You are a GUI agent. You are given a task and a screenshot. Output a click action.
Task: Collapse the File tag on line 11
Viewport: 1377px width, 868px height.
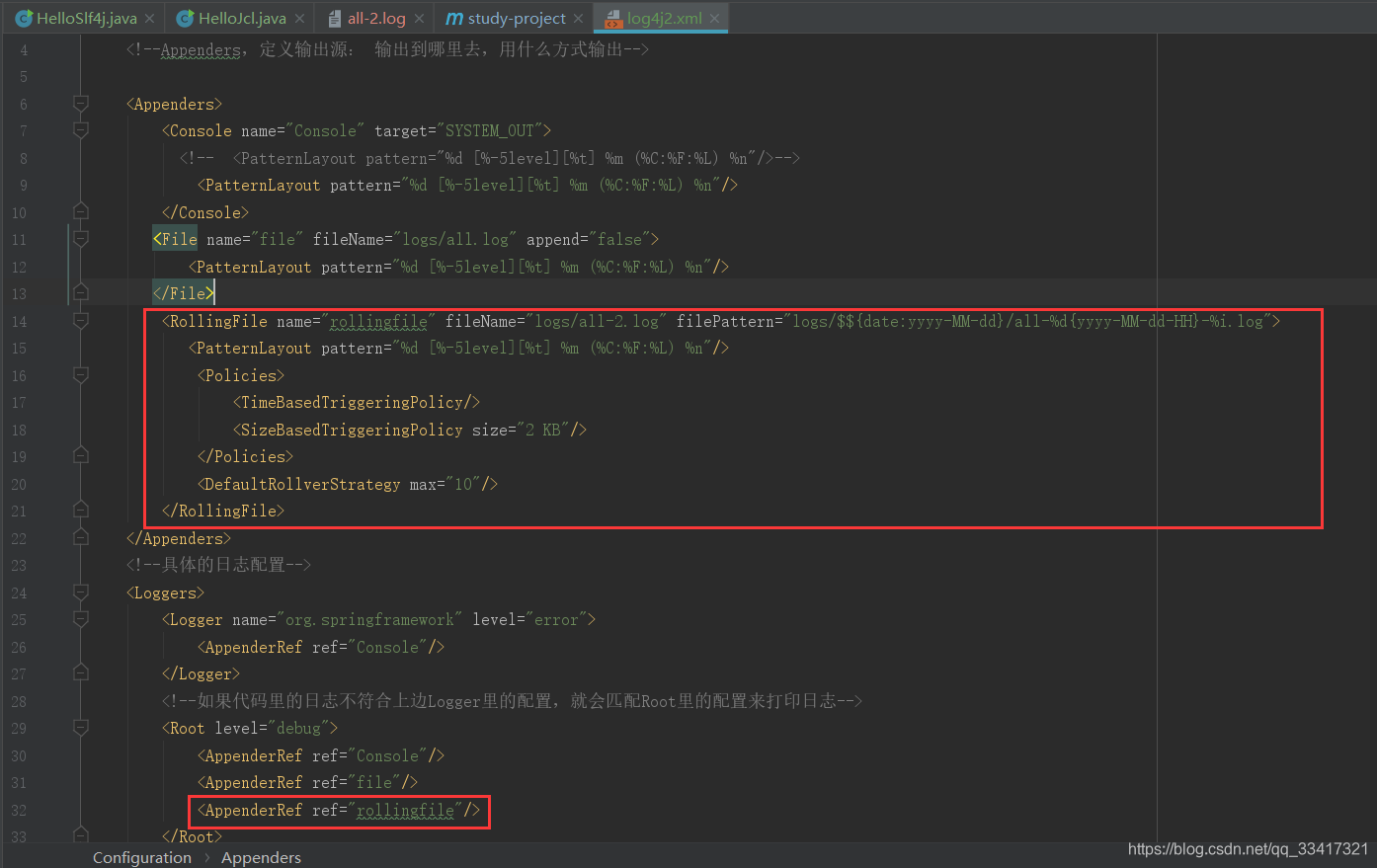click(81, 239)
